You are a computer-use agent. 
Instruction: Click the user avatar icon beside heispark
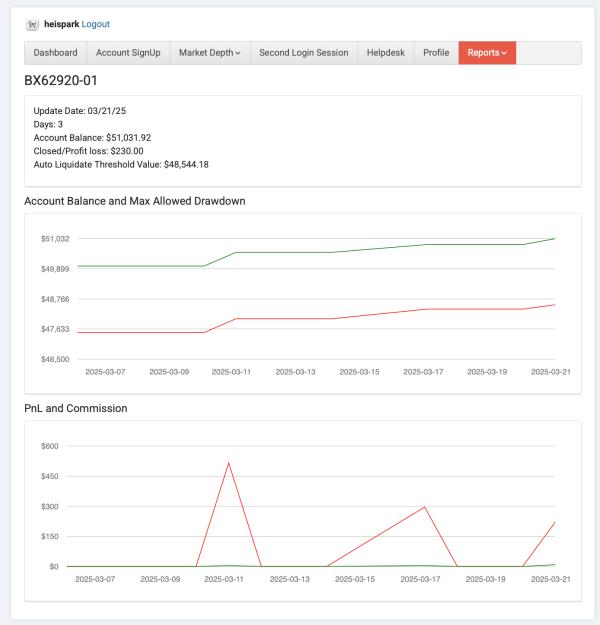(32, 25)
